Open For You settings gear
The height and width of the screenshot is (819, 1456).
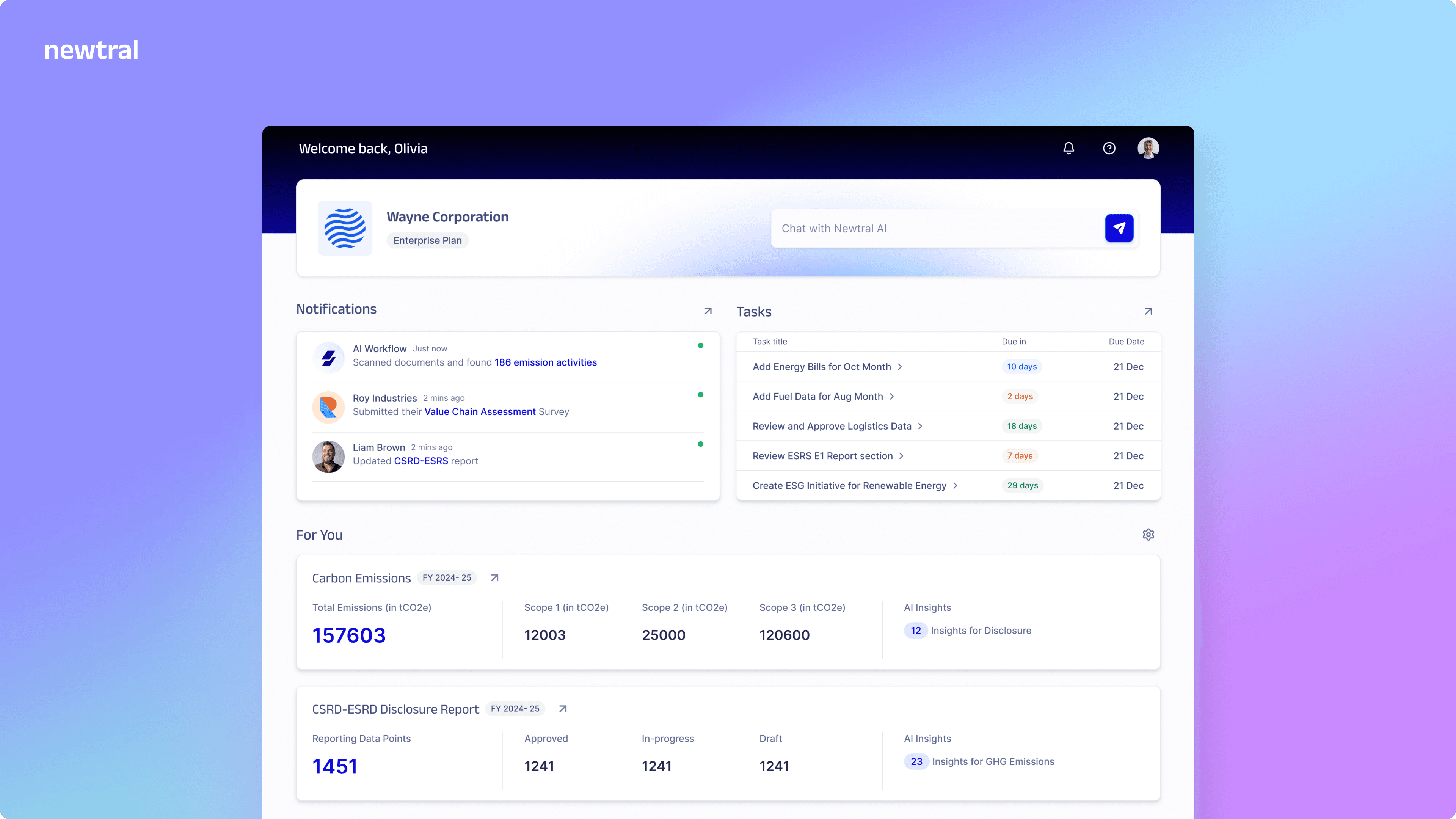click(x=1148, y=535)
